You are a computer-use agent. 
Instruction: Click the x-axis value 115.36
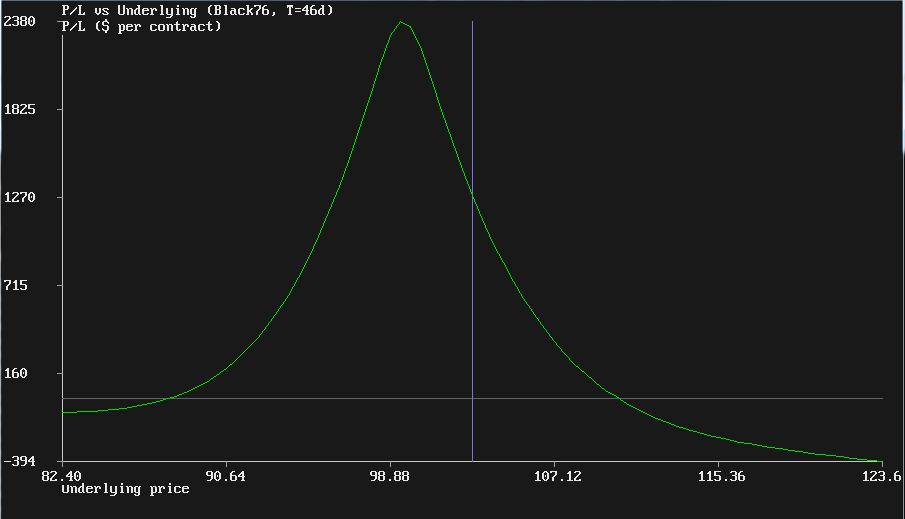721,476
